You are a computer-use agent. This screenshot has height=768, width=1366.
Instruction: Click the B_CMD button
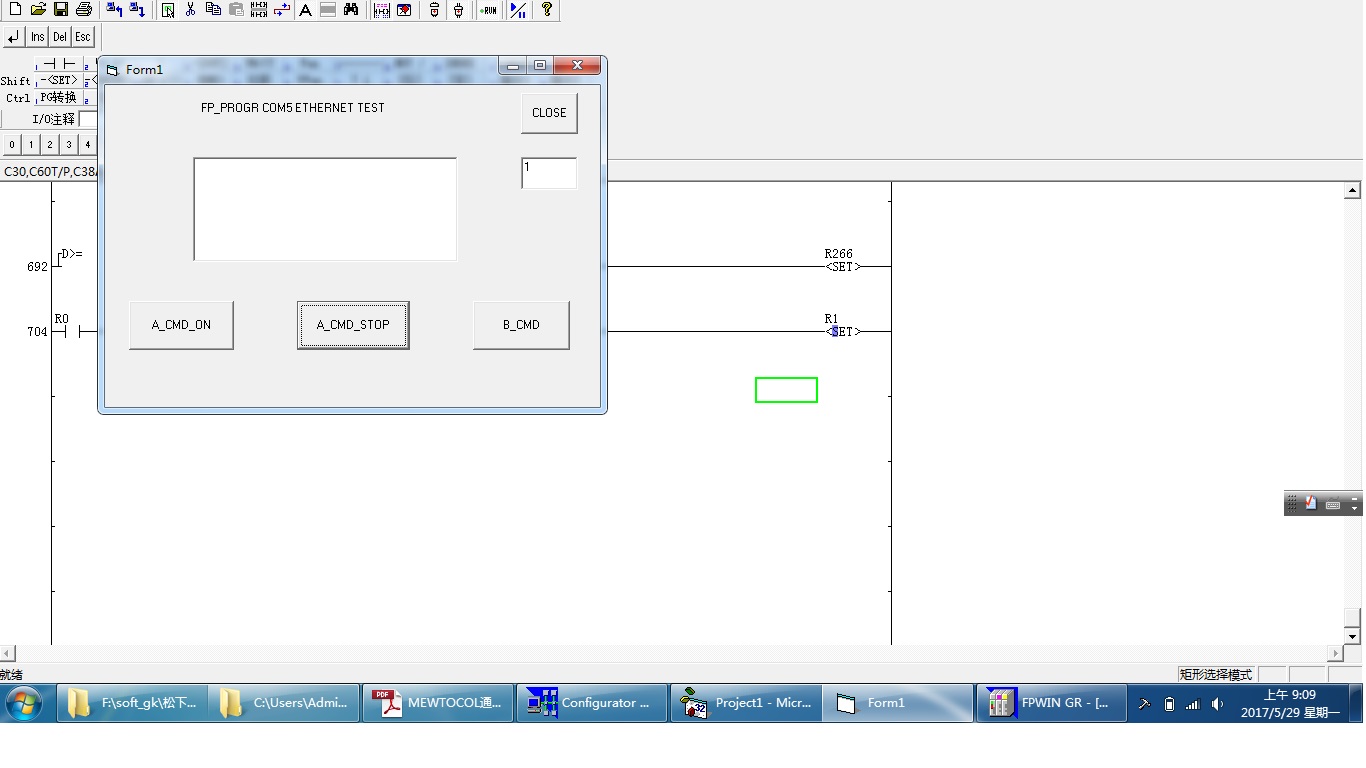(521, 325)
